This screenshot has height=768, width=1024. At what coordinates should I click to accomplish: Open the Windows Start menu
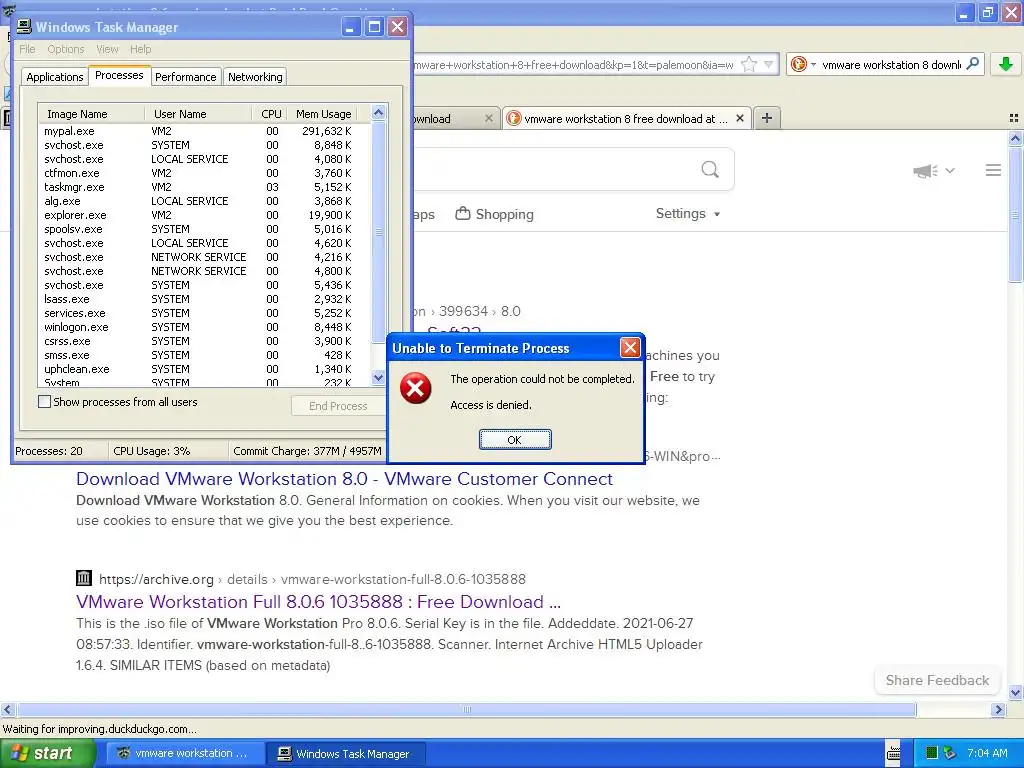[x=46, y=753]
